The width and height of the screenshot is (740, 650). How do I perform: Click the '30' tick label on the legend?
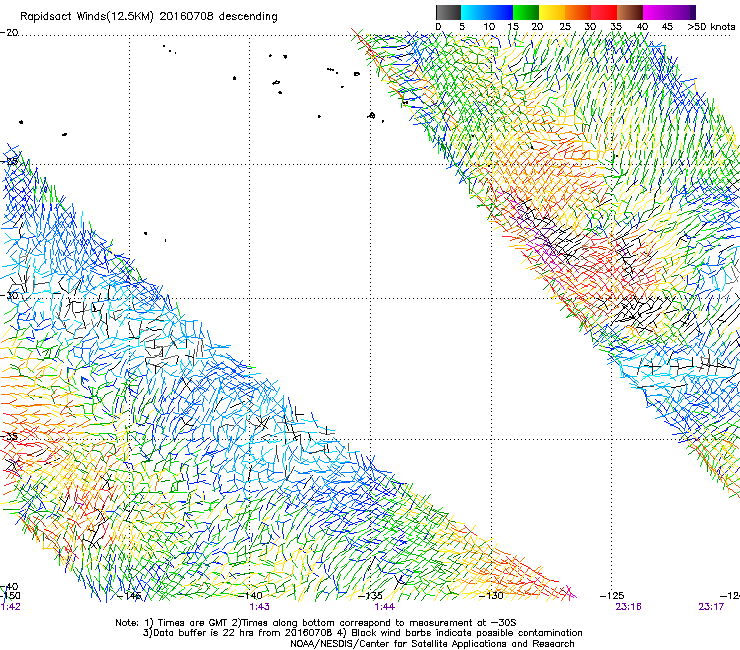click(x=590, y=27)
